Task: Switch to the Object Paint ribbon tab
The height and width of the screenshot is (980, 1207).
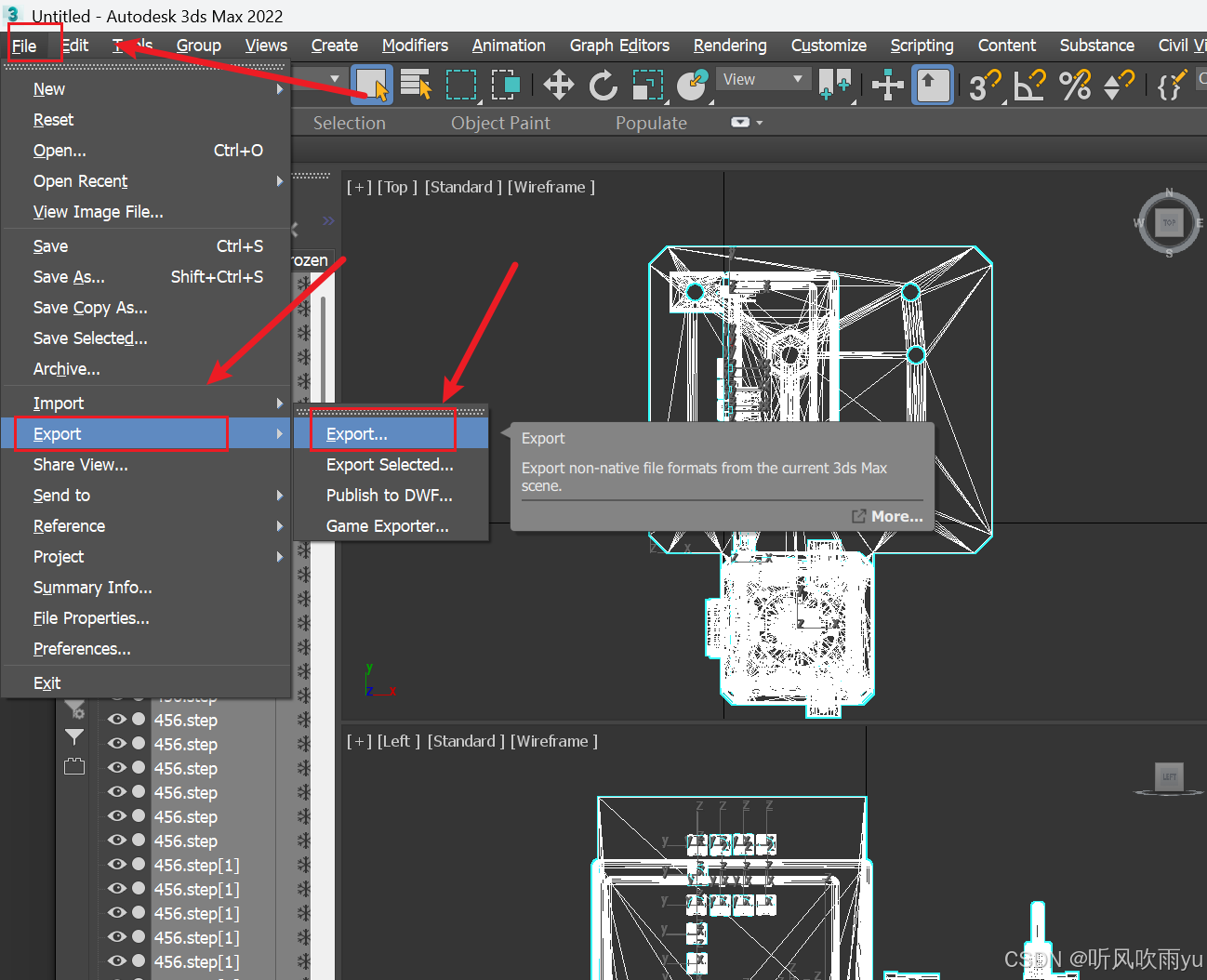Action: coord(500,123)
